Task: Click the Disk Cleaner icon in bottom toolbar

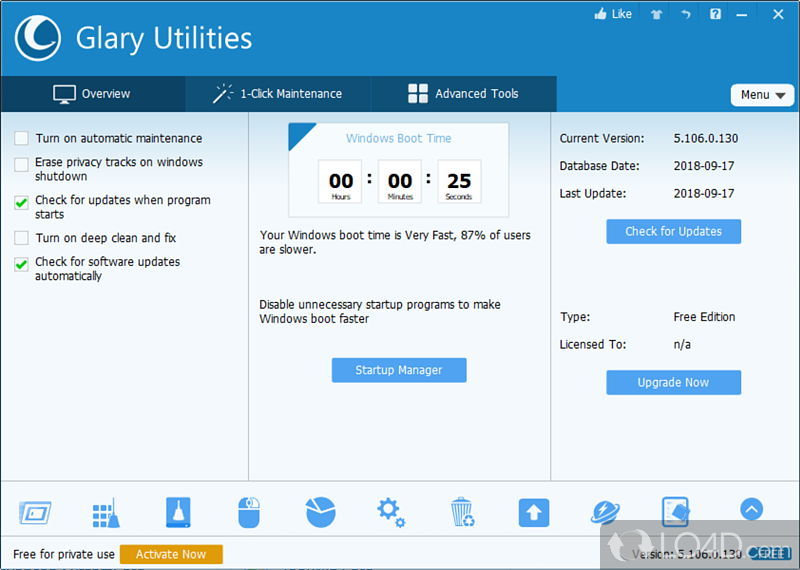Action: tap(178, 512)
